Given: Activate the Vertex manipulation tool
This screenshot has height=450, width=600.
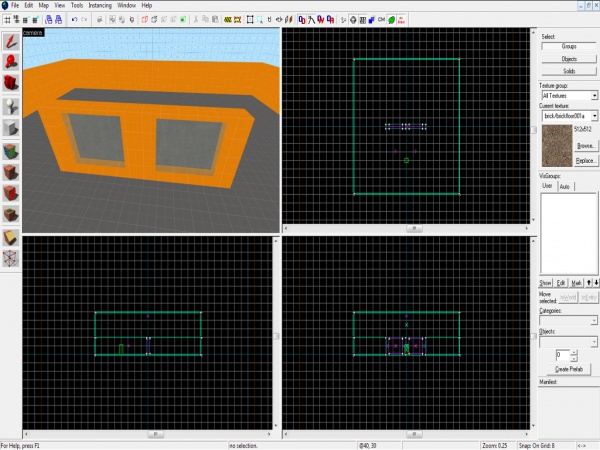Looking at the screenshot, I should (12, 259).
